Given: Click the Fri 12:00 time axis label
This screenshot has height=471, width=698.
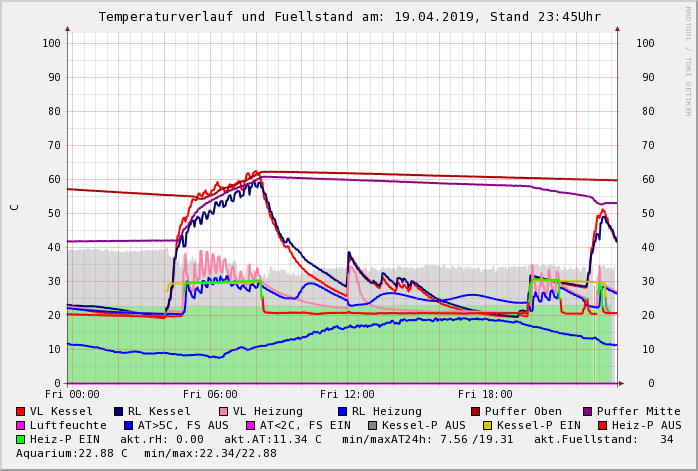Looking at the screenshot, I should pyautogui.click(x=347, y=395).
